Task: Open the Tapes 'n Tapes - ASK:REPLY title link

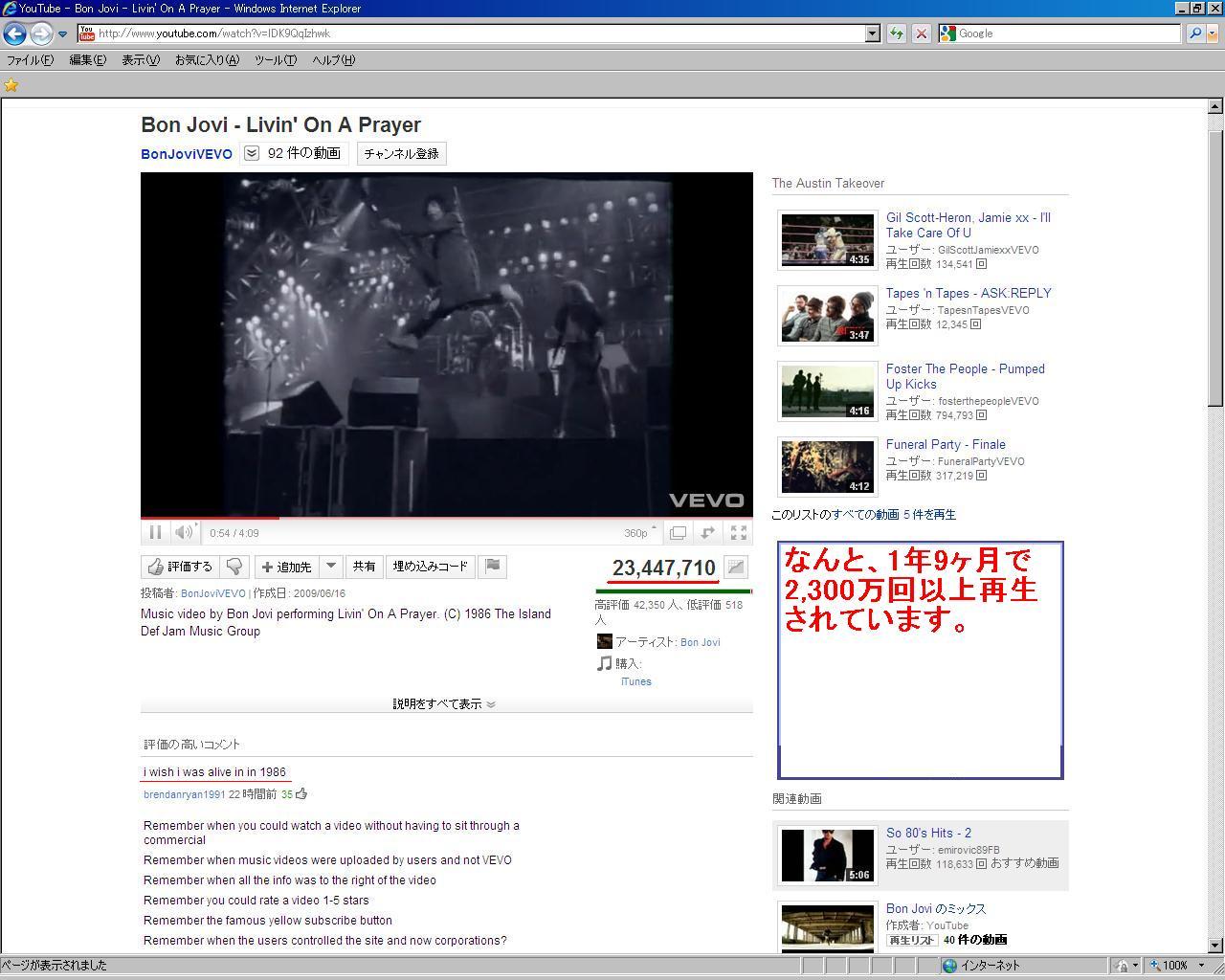Action: point(969,294)
